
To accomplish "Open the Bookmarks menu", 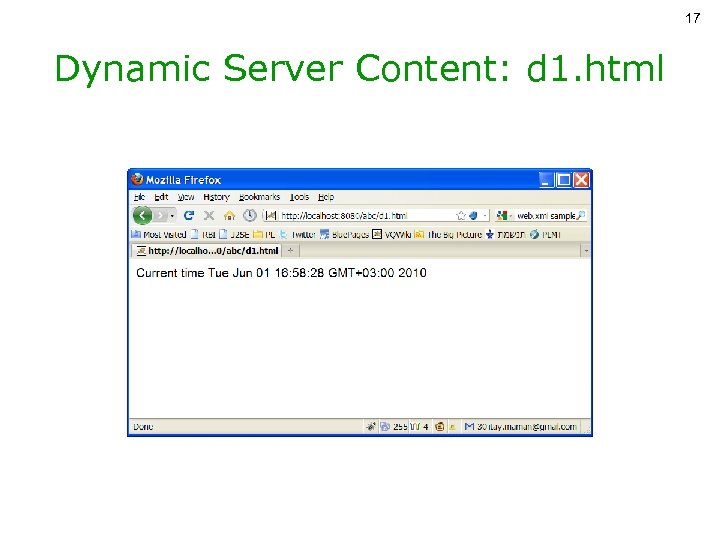I will (x=259, y=197).
